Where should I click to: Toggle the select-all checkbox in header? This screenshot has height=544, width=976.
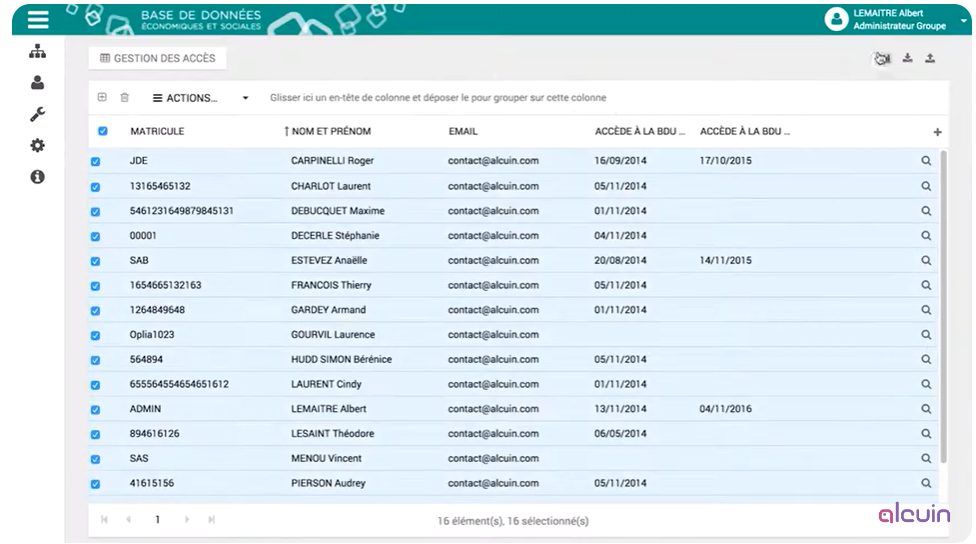tap(103, 131)
